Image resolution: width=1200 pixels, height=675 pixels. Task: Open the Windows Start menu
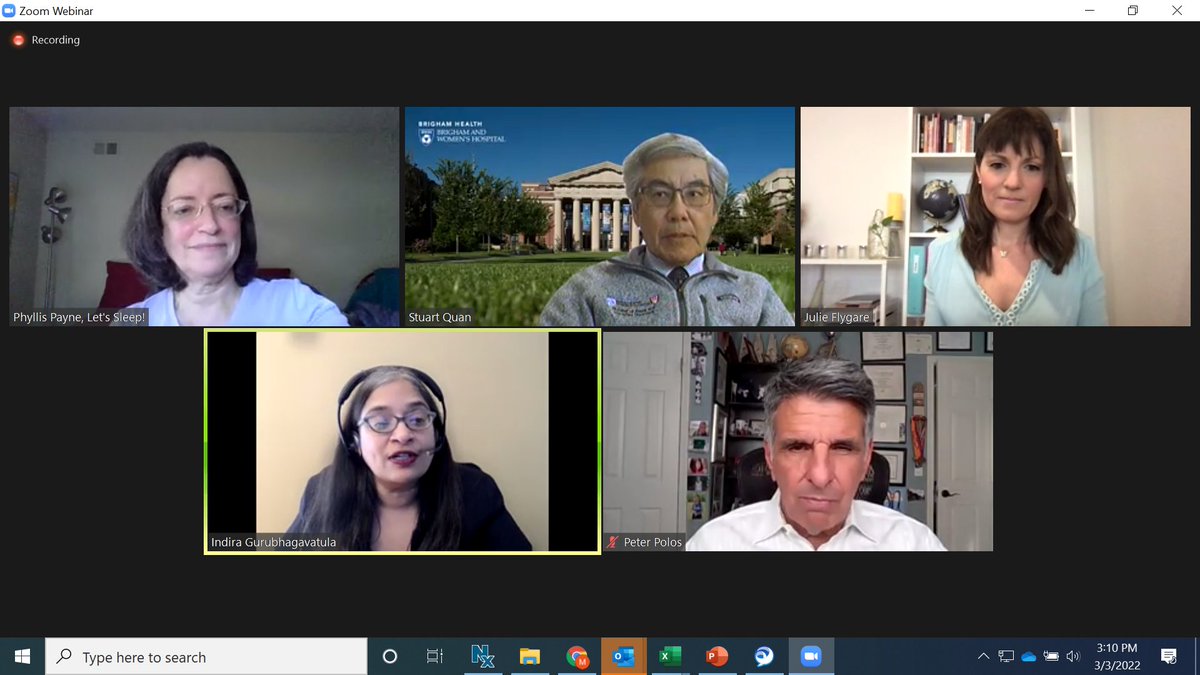(x=22, y=657)
